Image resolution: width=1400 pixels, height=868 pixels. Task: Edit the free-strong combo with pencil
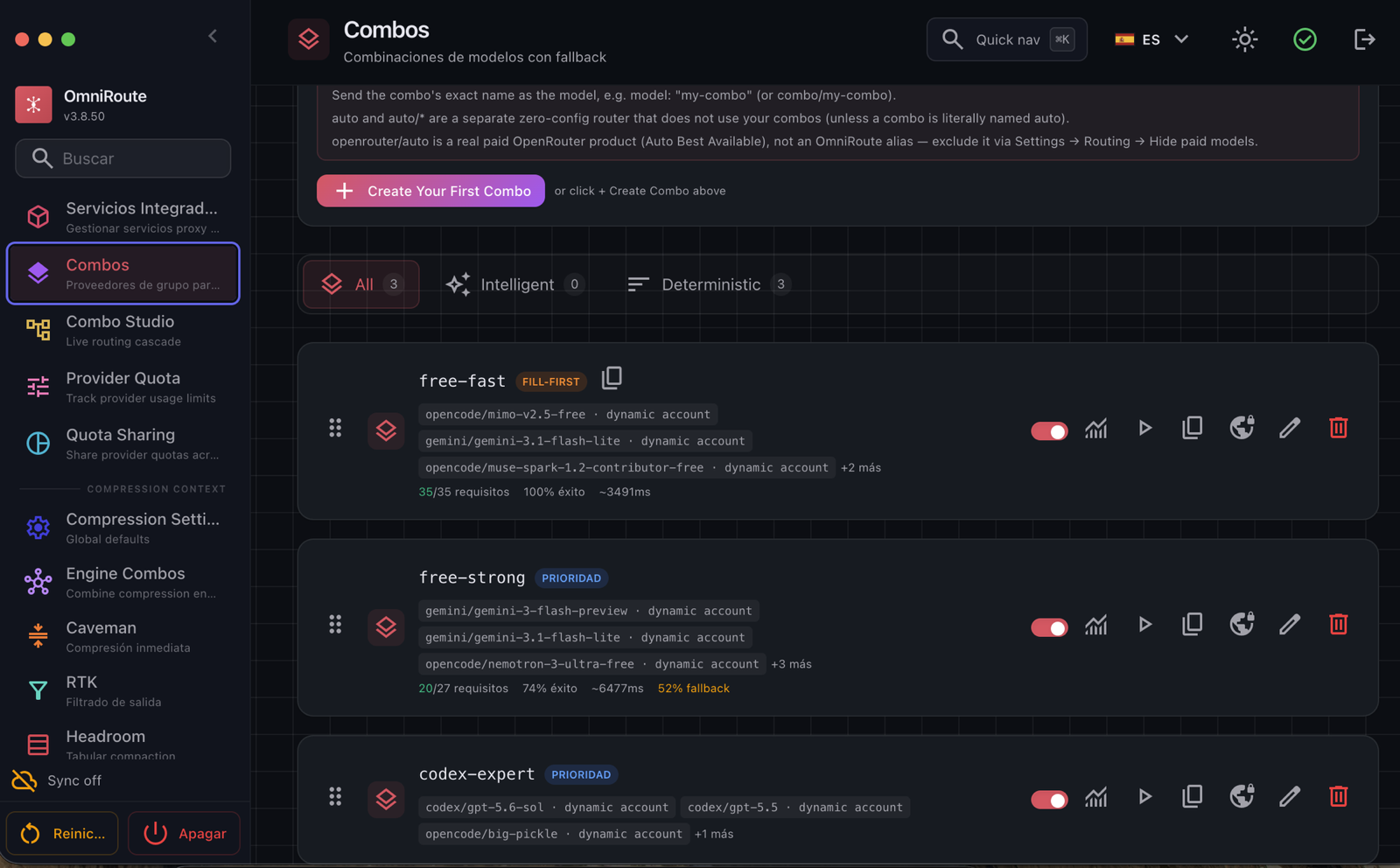pos(1290,625)
